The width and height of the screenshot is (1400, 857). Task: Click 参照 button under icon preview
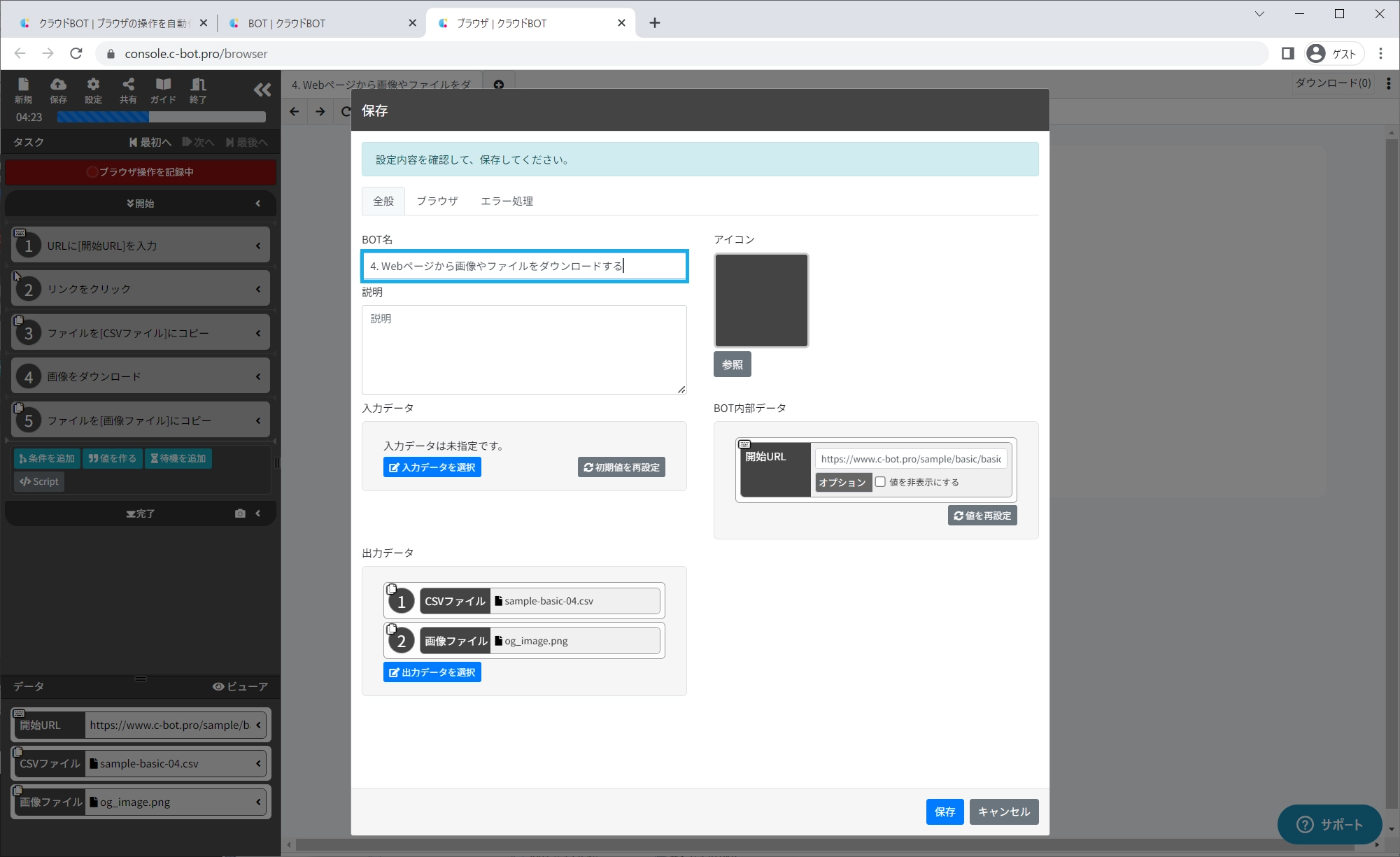(x=732, y=364)
